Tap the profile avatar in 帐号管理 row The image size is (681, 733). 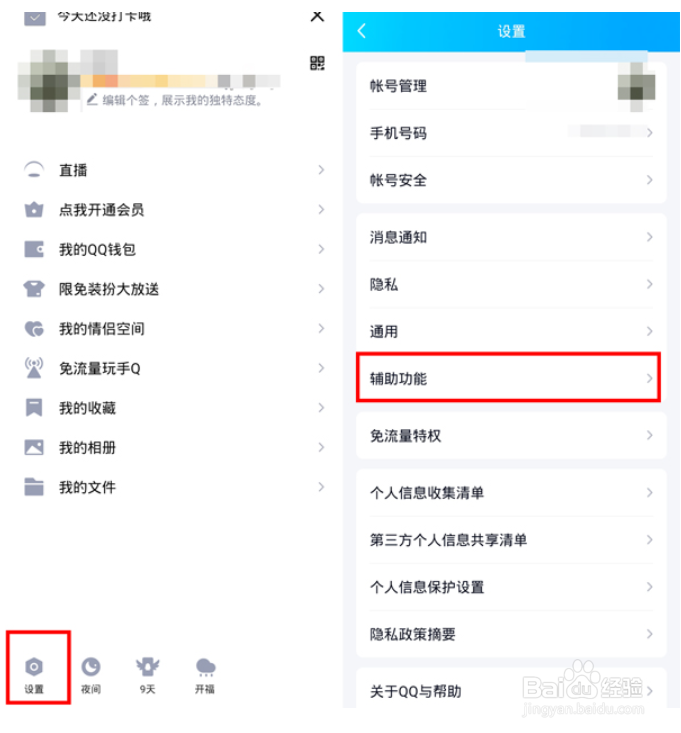pos(636,86)
